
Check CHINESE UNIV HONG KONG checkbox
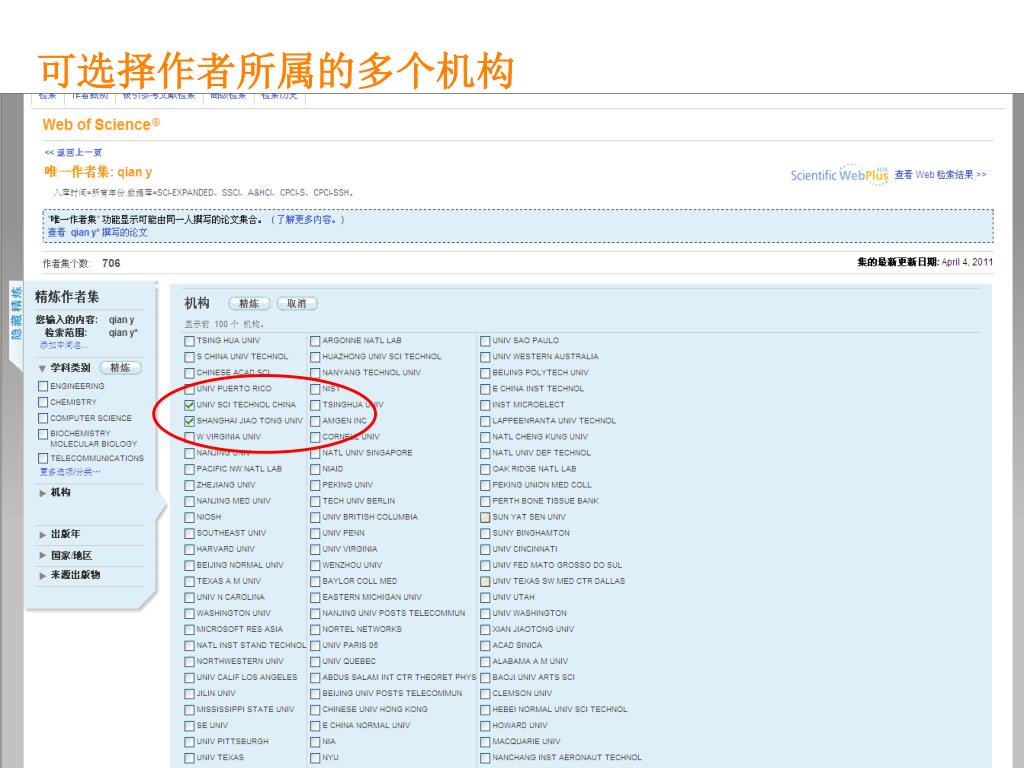315,710
